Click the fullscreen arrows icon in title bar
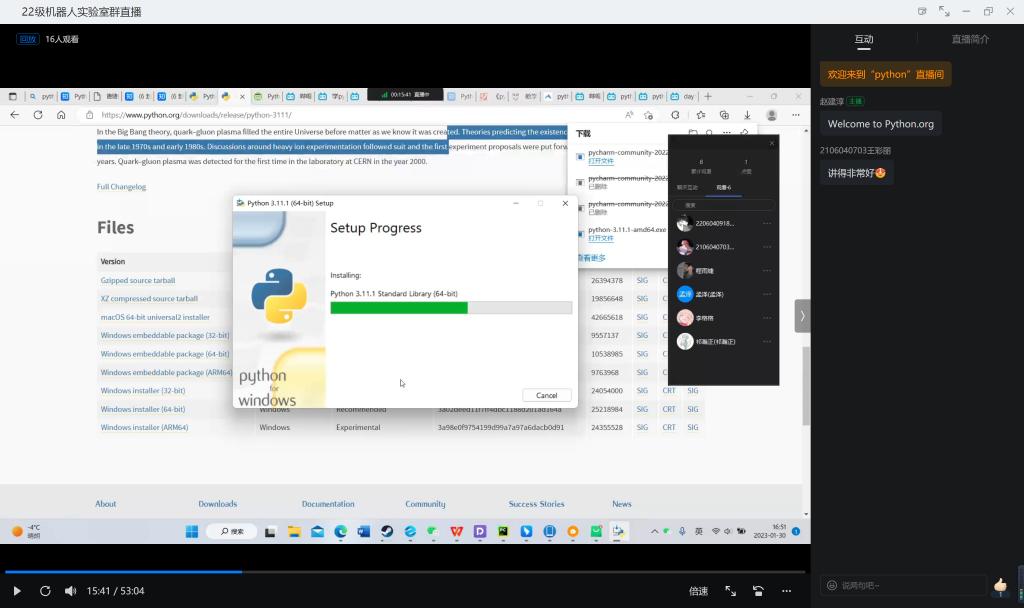This screenshot has height=608, width=1024. [x=944, y=11]
